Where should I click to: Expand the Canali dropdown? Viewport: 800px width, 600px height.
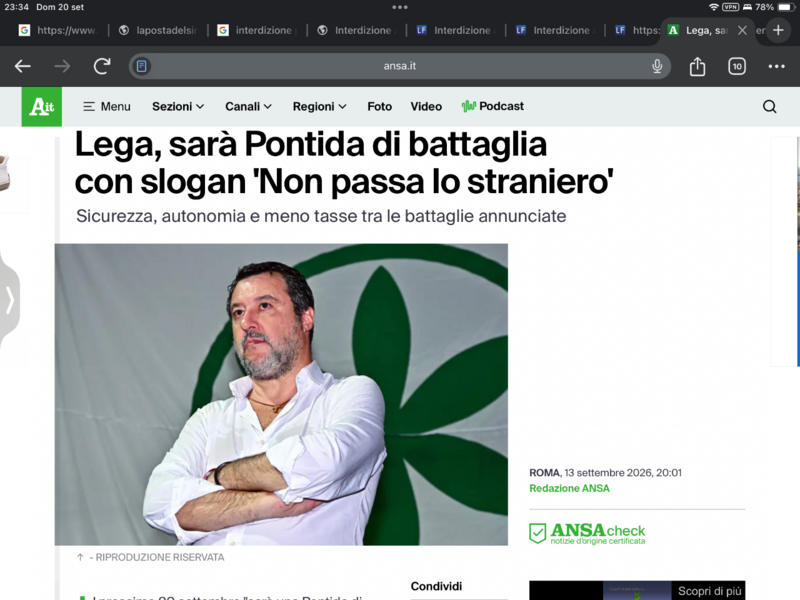pos(248,107)
